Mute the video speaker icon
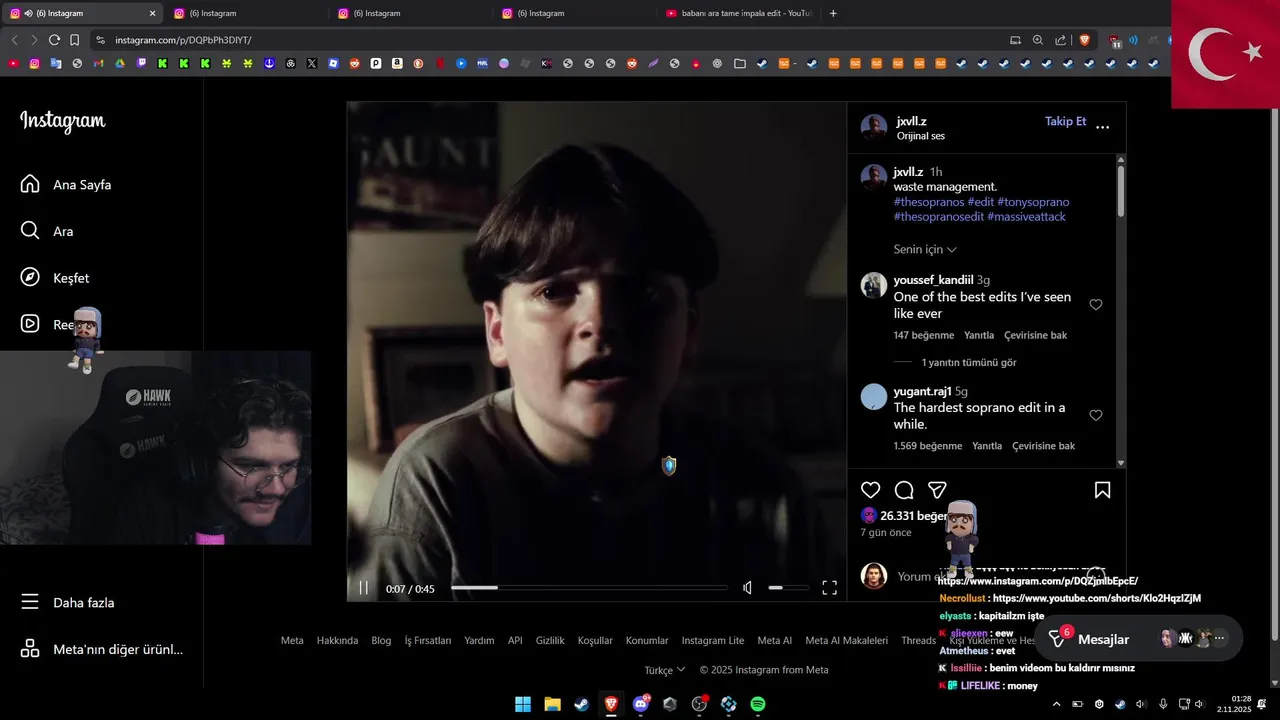This screenshot has height=720, width=1280. coord(747,588)
